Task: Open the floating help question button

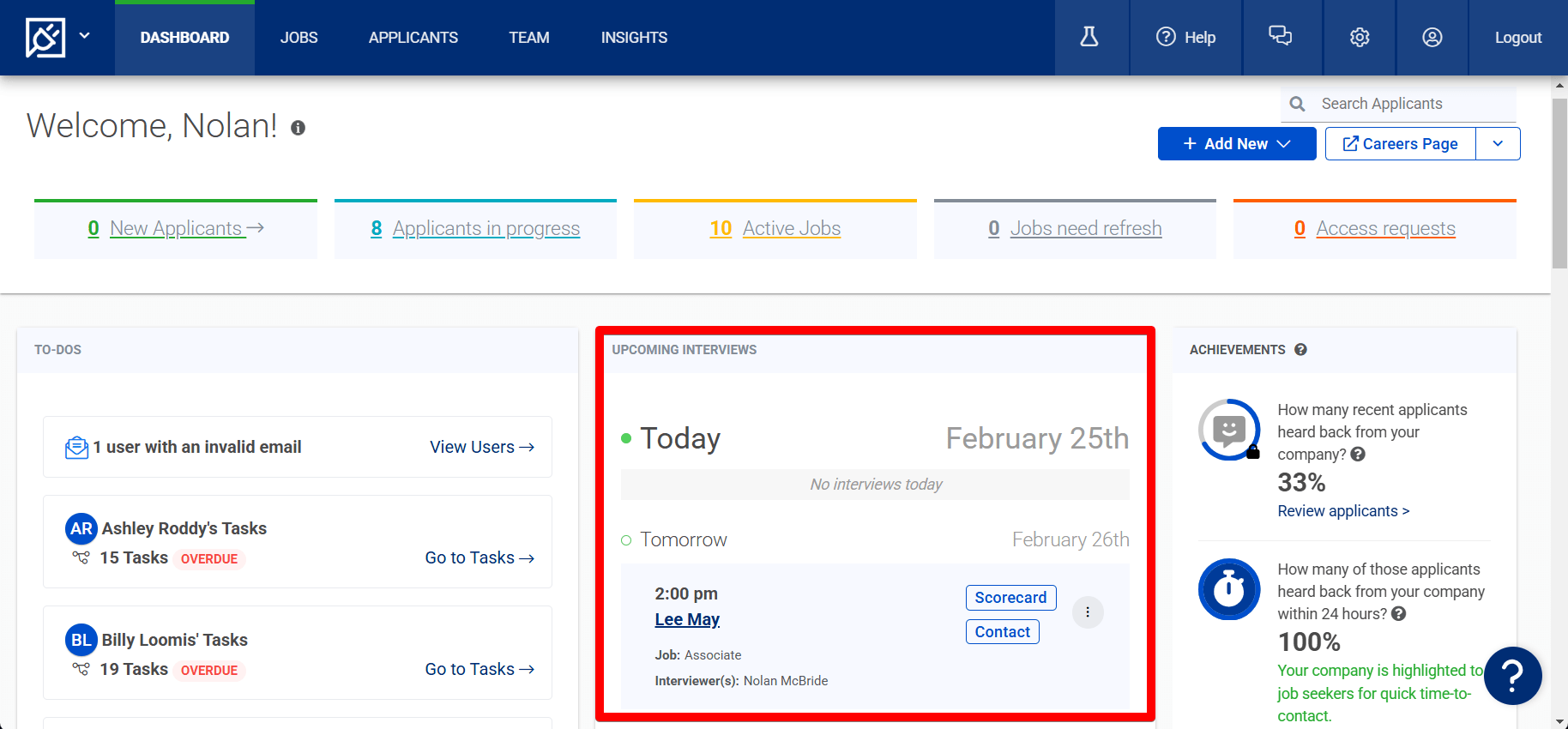Action: (x=1513, y=676)
